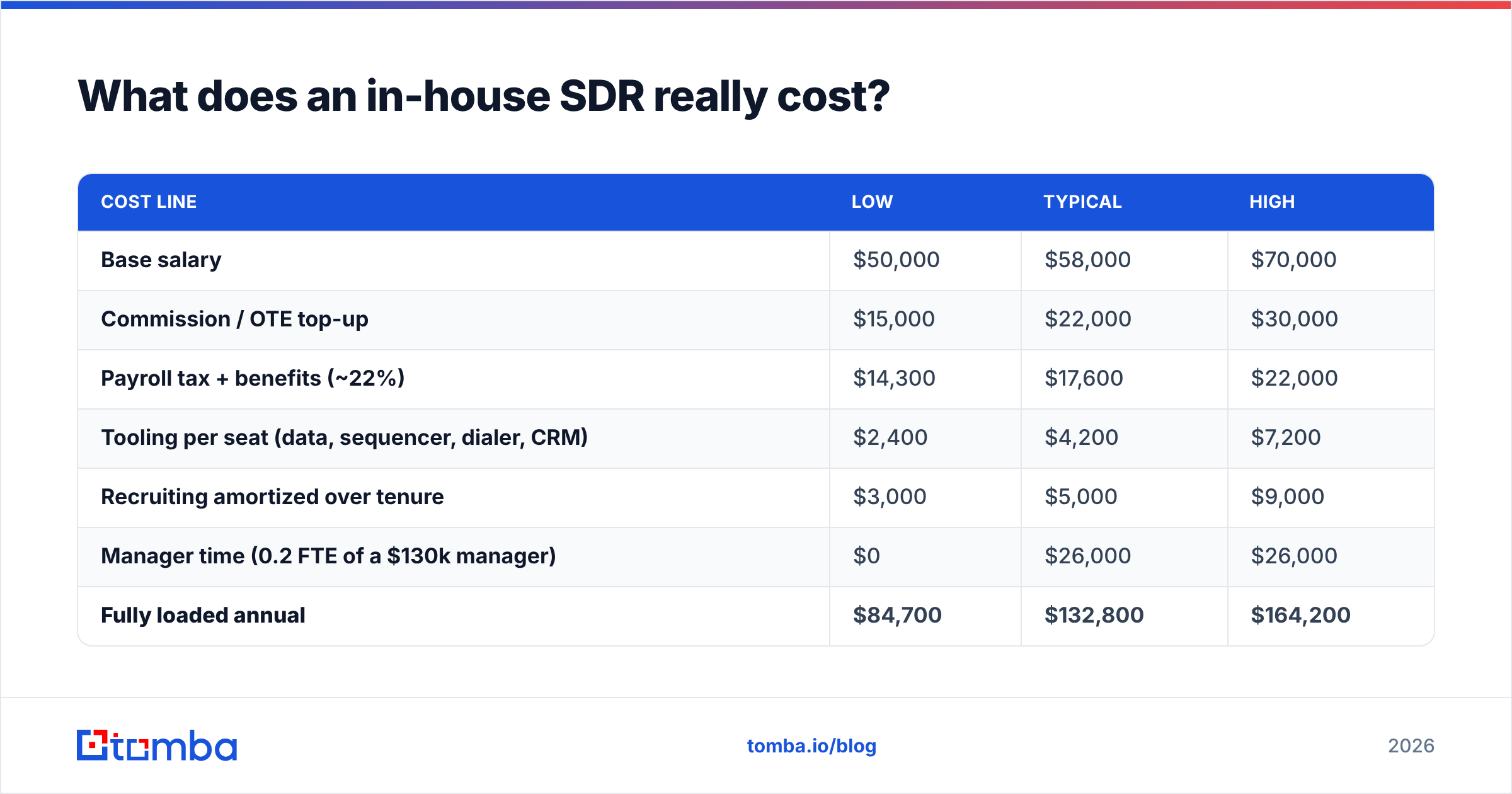Click the HIGH column header
The width and height of the screenshot is (1512, 794).
pyautogui.click(x=1272, y=202)
